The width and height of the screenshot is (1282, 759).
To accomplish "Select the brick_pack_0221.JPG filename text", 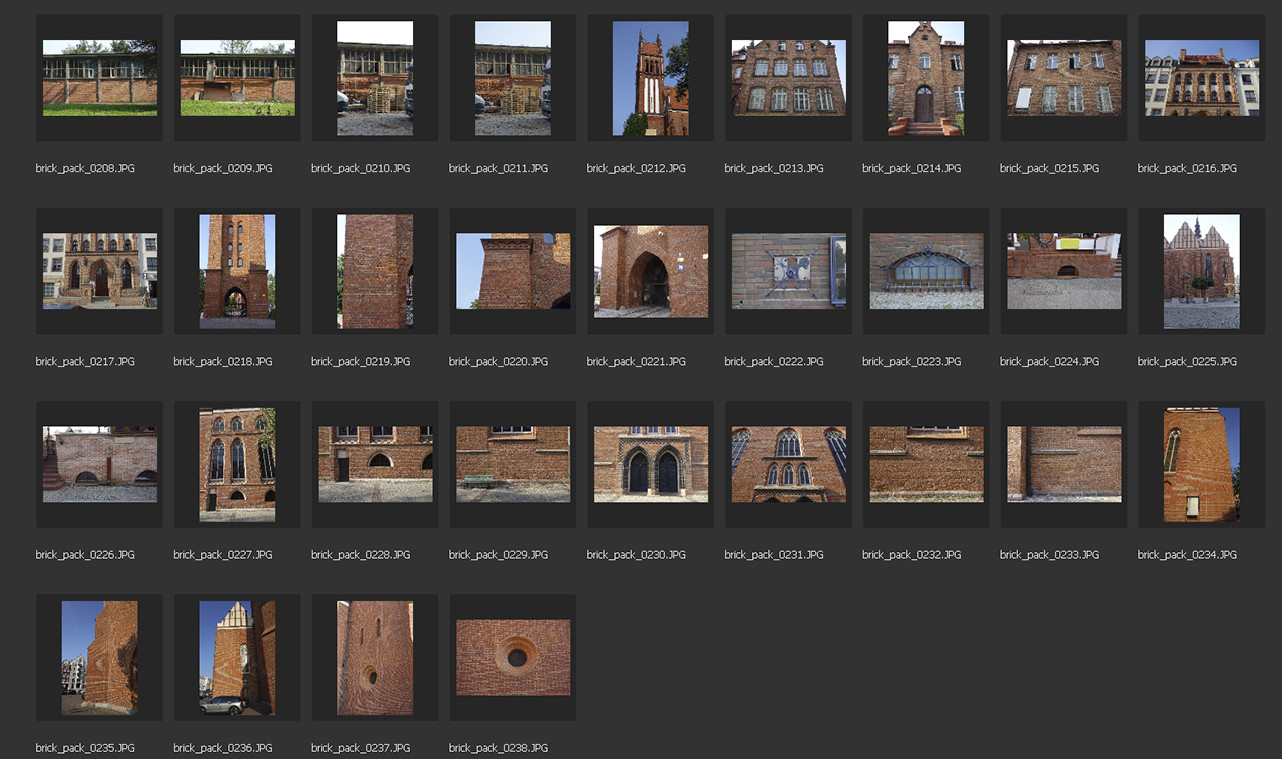I will coord(636,361).
